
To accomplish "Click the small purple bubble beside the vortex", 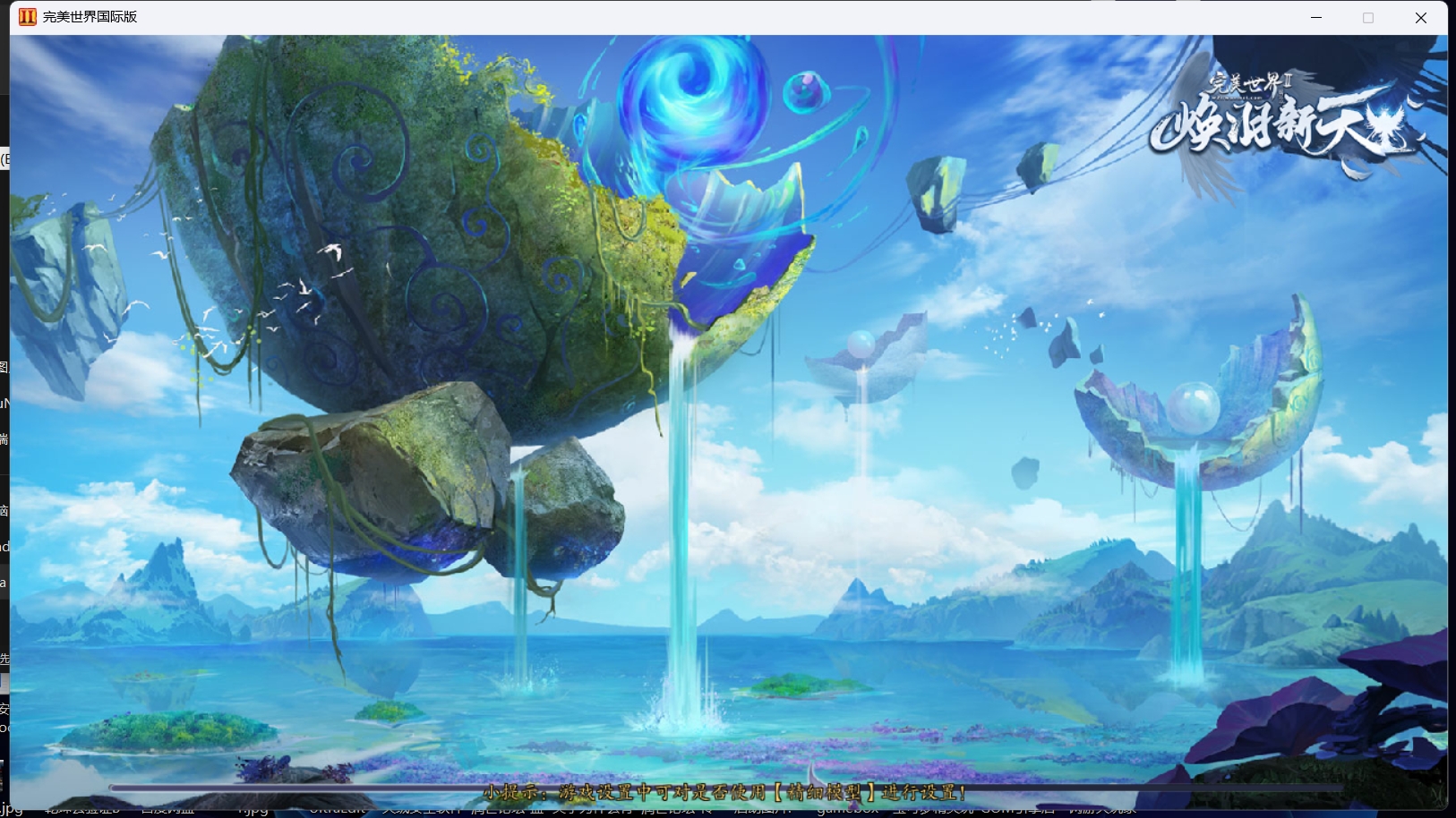I will click(807, 89).
